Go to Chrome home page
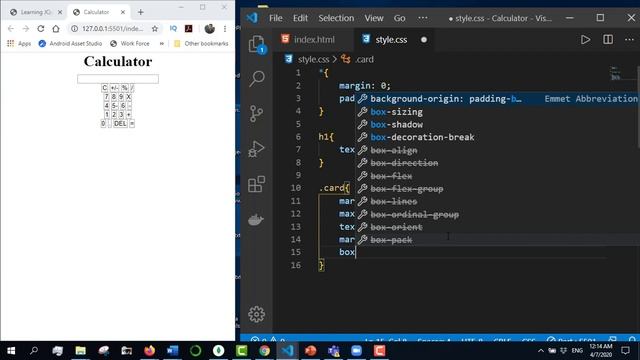Screen dimensions: 640x360 pos(56,29)
